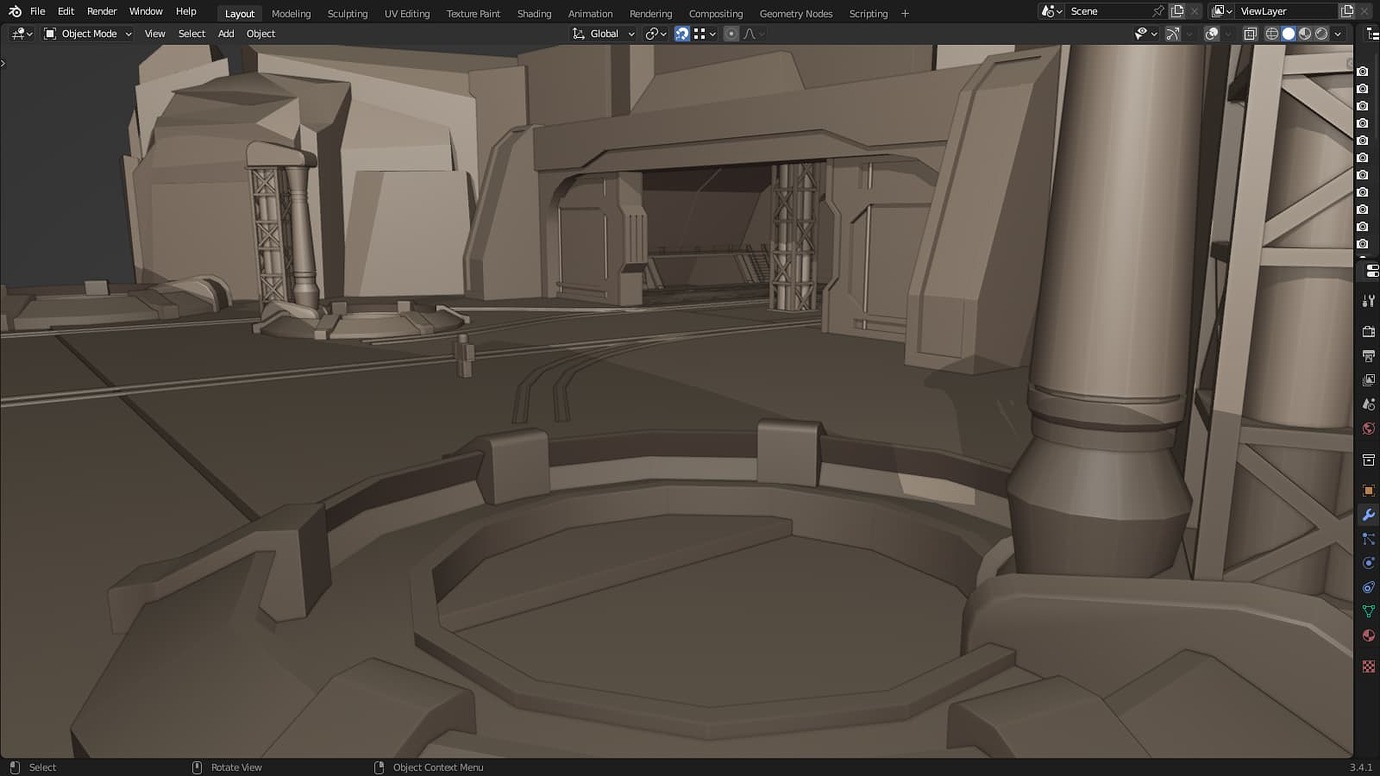
Task: Select the Particle Properties icon
Action: point(1368,539)
